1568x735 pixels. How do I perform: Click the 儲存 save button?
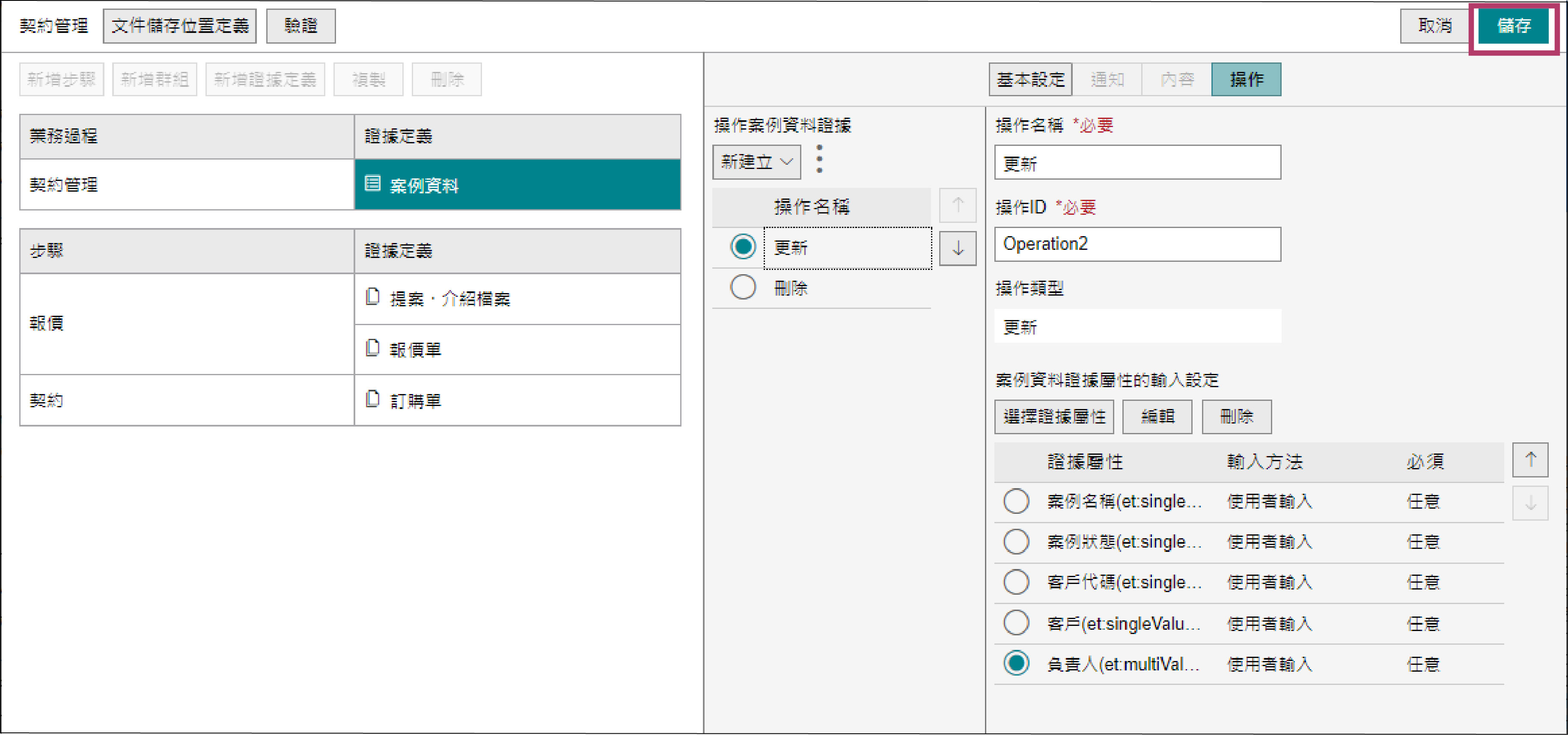[1513, 26]
